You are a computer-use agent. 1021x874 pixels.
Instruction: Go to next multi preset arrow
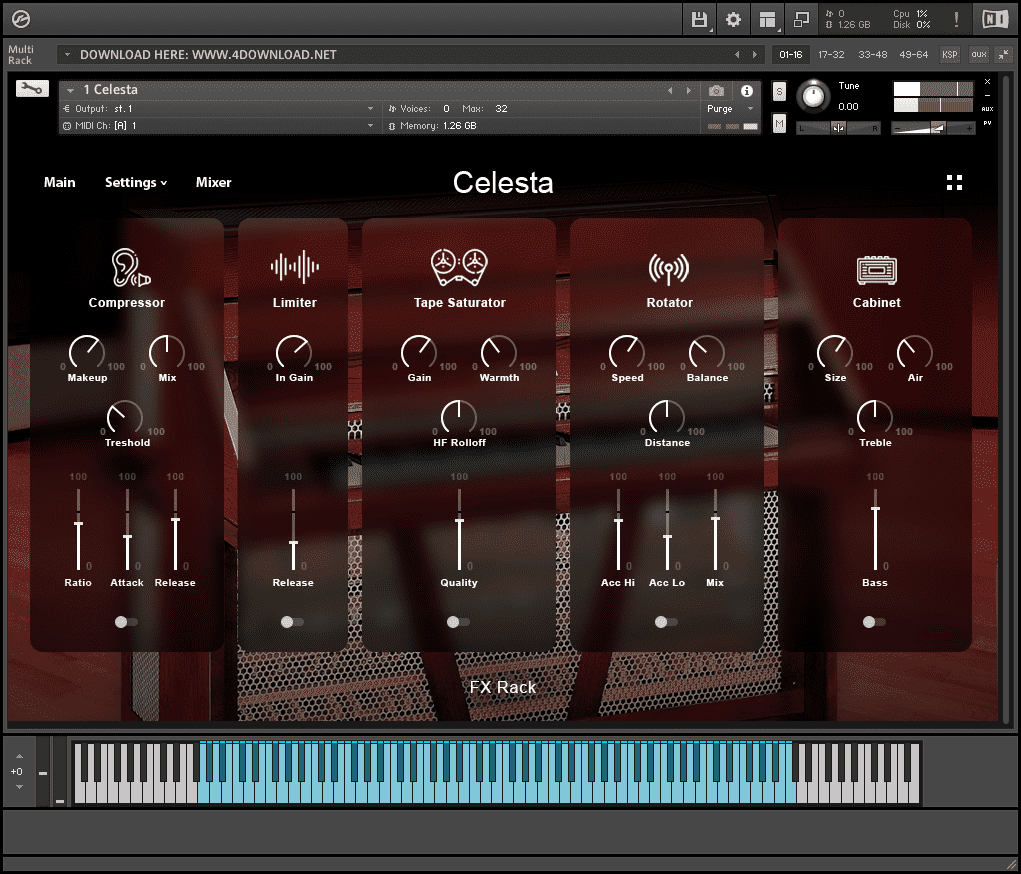755,55
